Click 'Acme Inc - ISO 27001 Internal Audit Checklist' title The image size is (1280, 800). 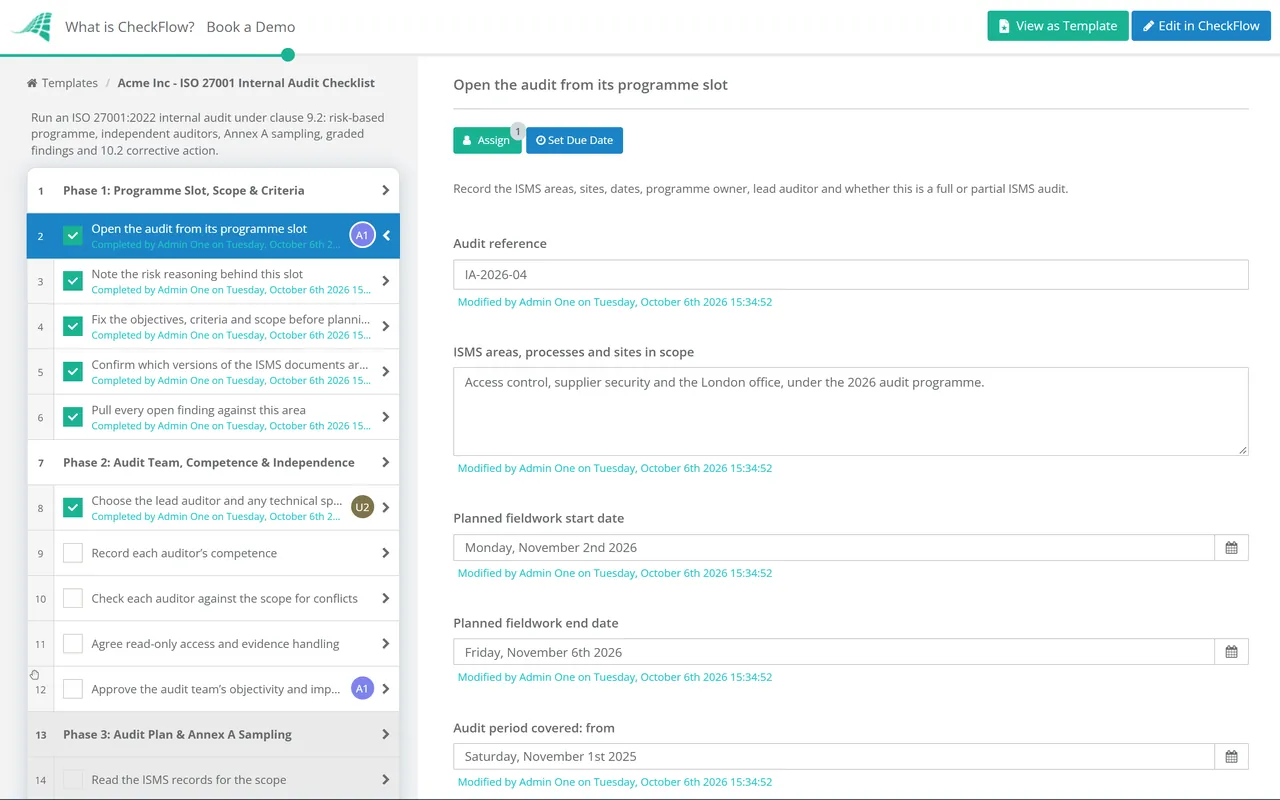tap(246, 83)
